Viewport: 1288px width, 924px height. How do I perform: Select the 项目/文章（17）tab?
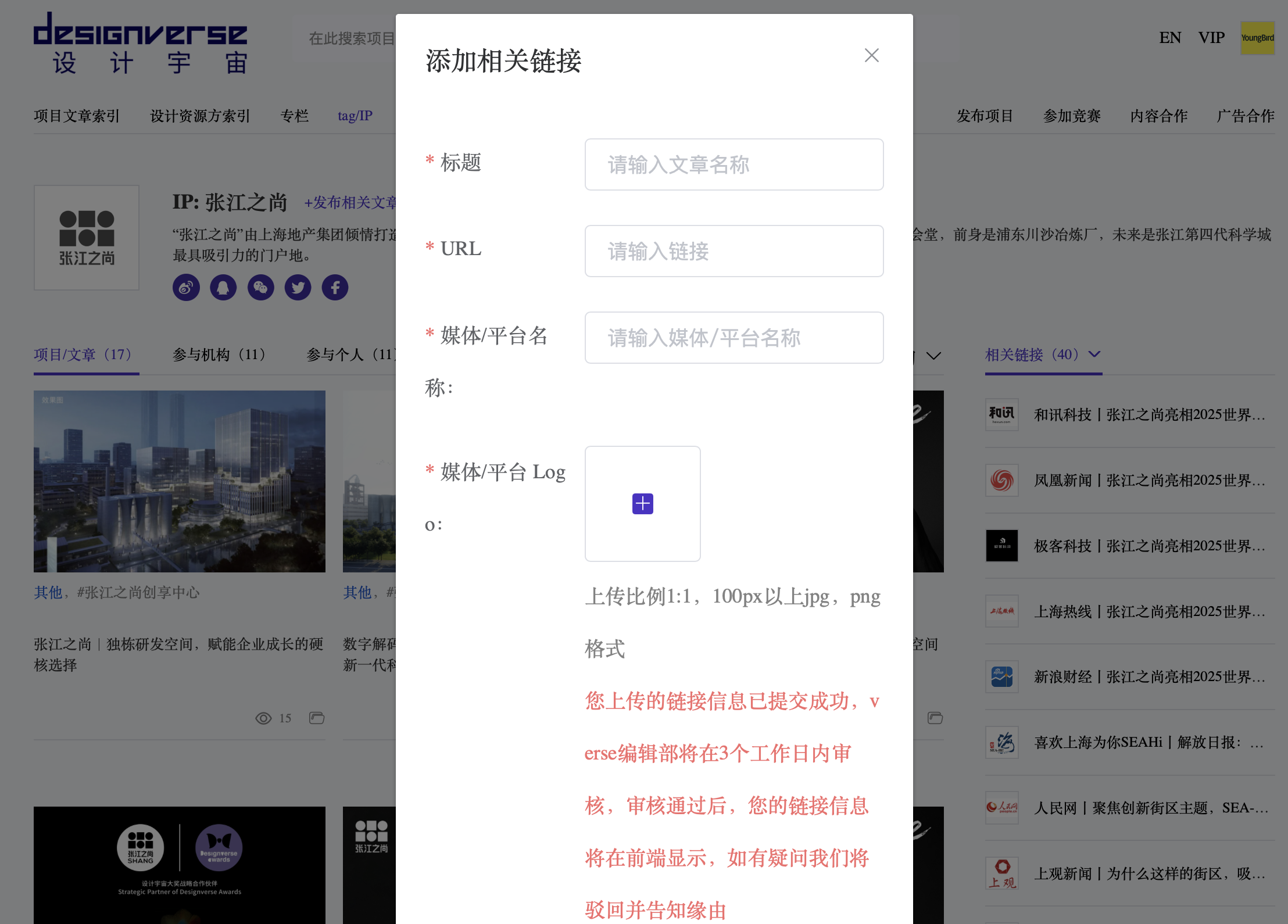coord(85,355)
